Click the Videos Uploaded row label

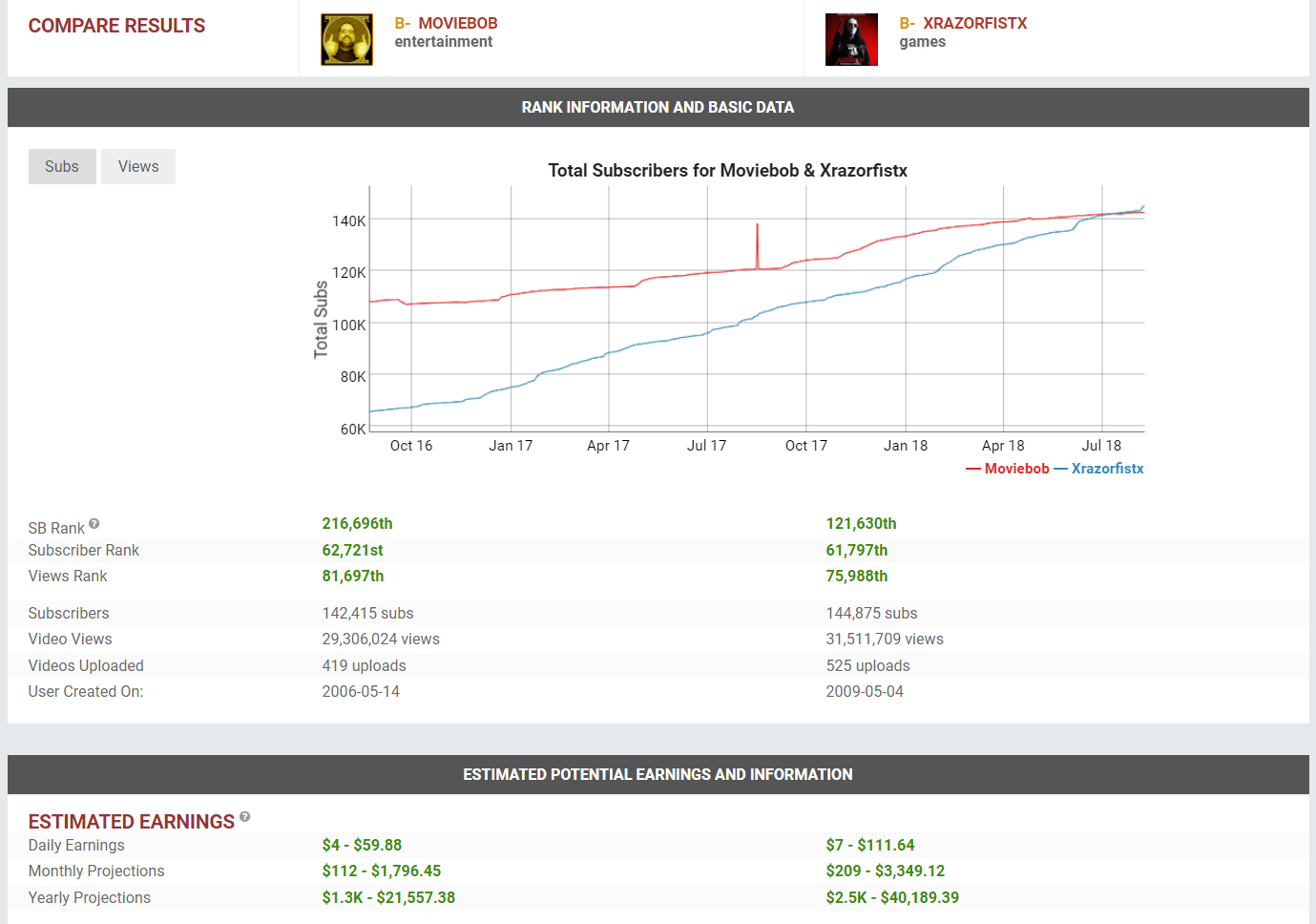(86, 665)
